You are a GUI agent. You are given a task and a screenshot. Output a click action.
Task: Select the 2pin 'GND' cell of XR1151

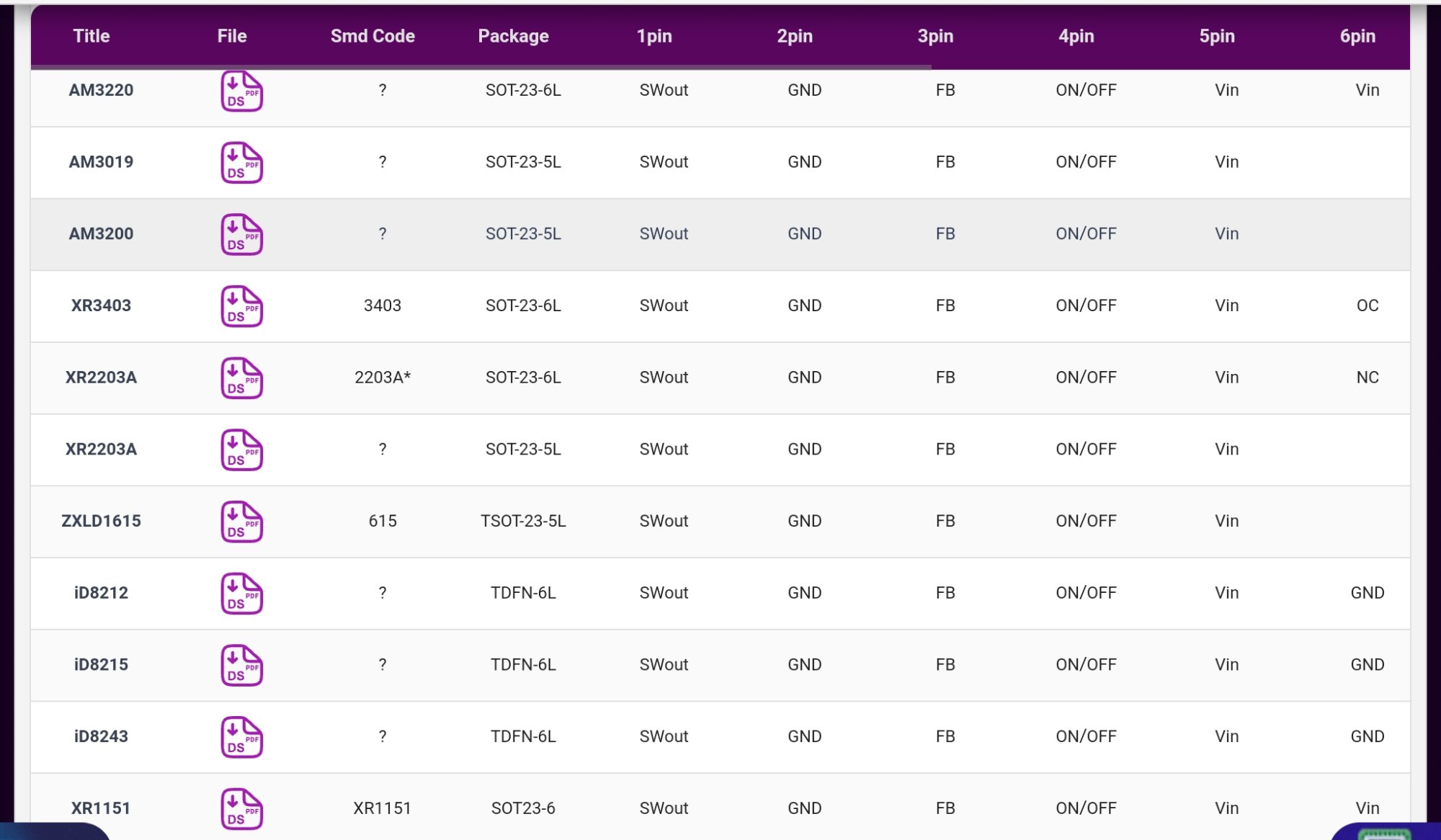coord(805,808)
